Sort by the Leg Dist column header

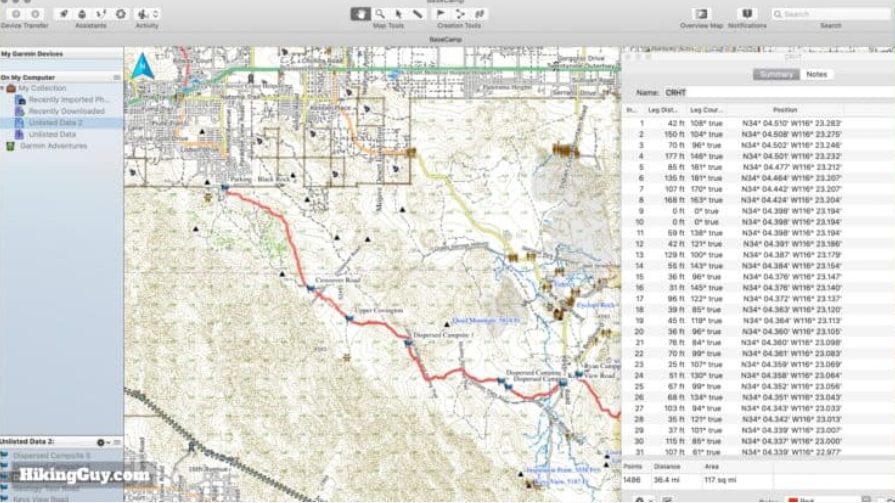(662, 110)
